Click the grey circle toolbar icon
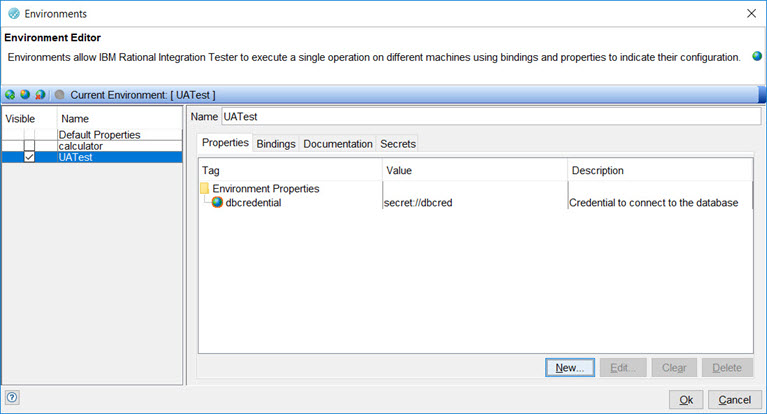The height and width of the screenshot is (414, 767). [x=60, y=94]
